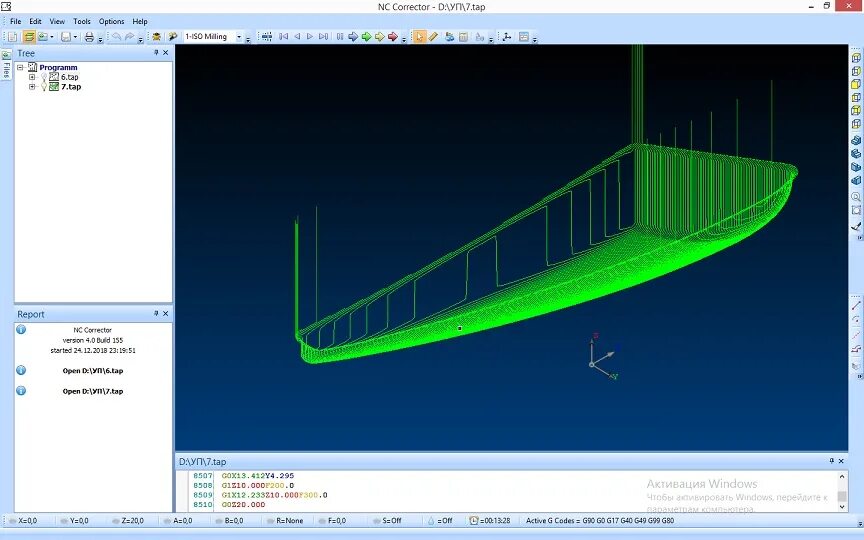The image size is (864, 540).
Task: Click the top blue solid model icon
Action: [x=856, y=141]
